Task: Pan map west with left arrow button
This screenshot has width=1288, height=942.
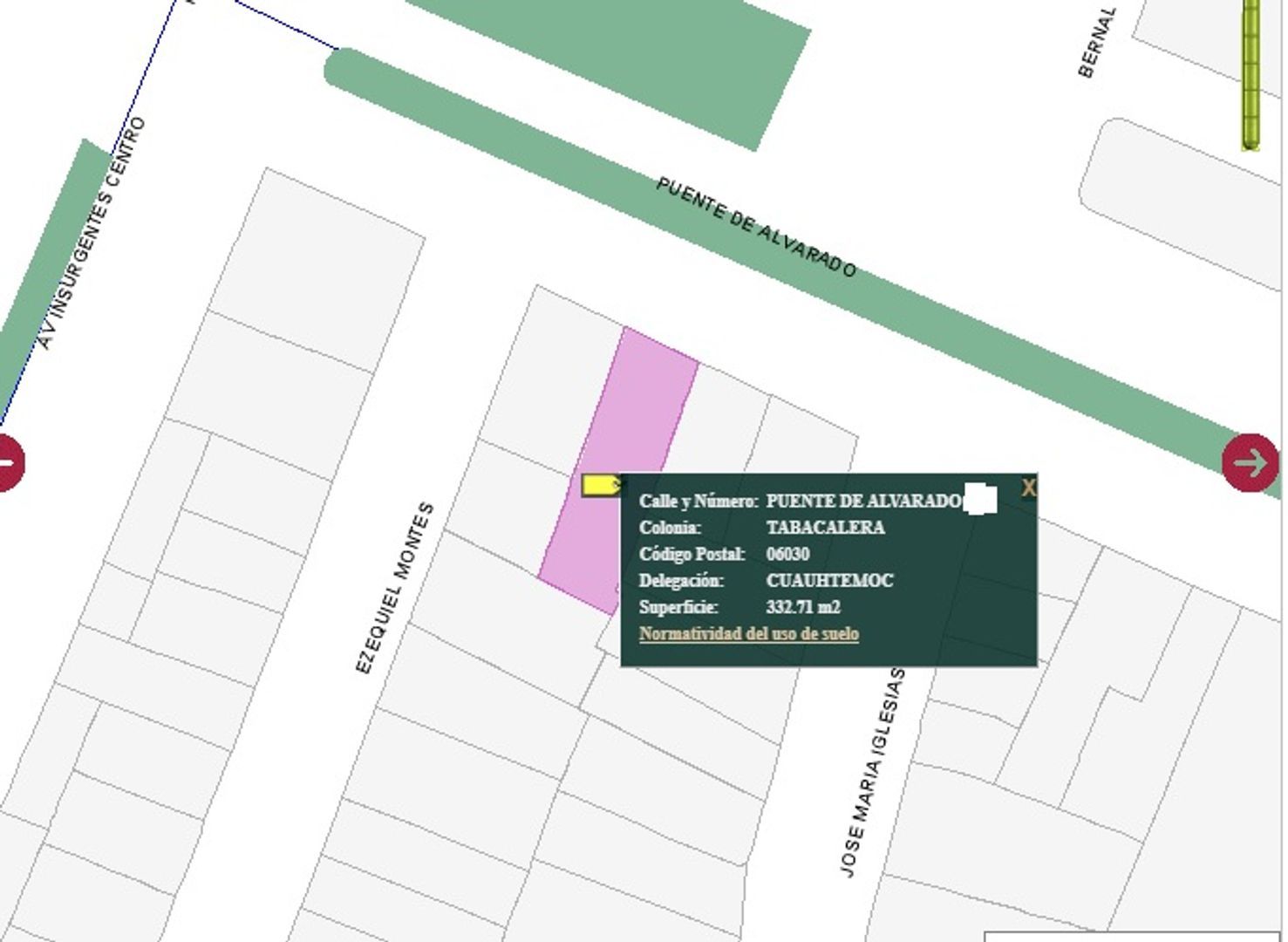Action: pyautogui.click(x=9, y=462)
